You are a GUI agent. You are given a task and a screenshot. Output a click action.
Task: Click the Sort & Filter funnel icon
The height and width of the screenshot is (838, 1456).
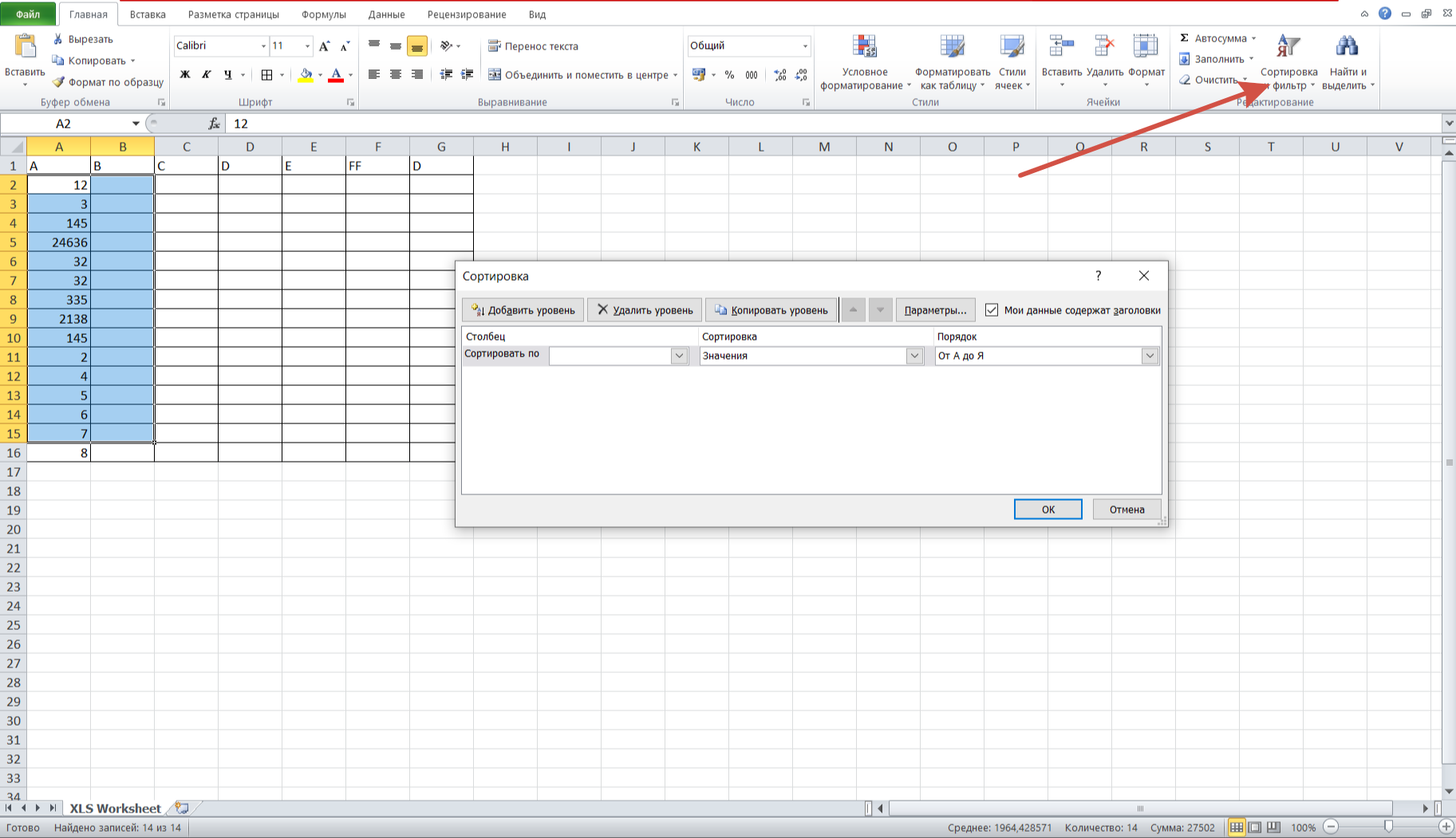point(1288,47)
